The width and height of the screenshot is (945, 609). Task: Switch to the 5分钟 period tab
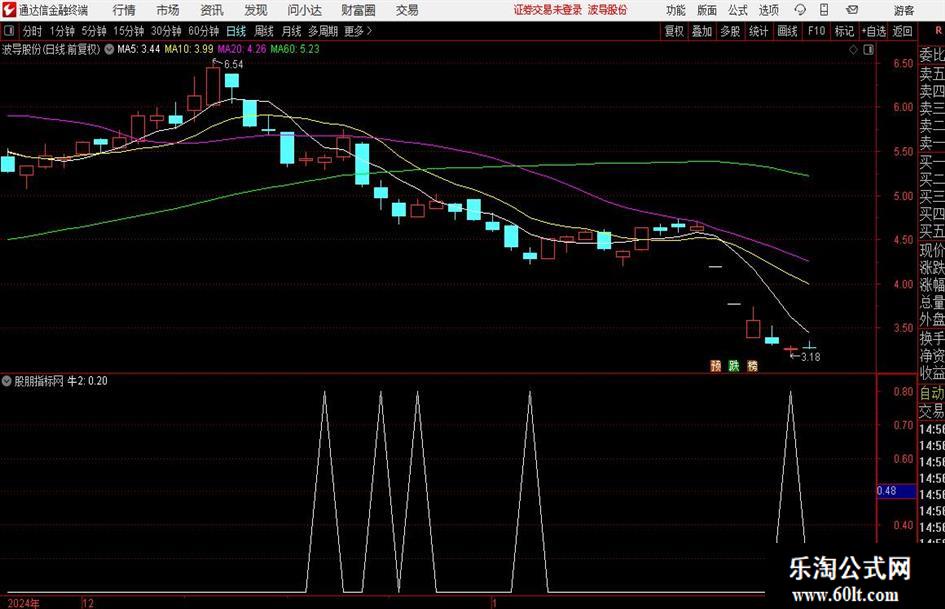click(x=94, y=31)
